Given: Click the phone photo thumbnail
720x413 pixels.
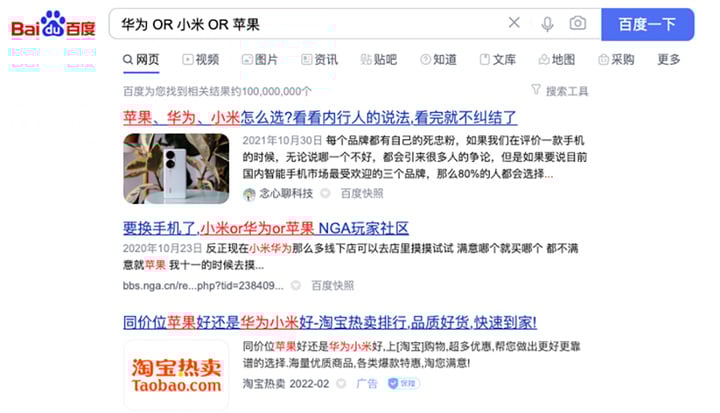Looking at the screenshot, I should 176,169.
